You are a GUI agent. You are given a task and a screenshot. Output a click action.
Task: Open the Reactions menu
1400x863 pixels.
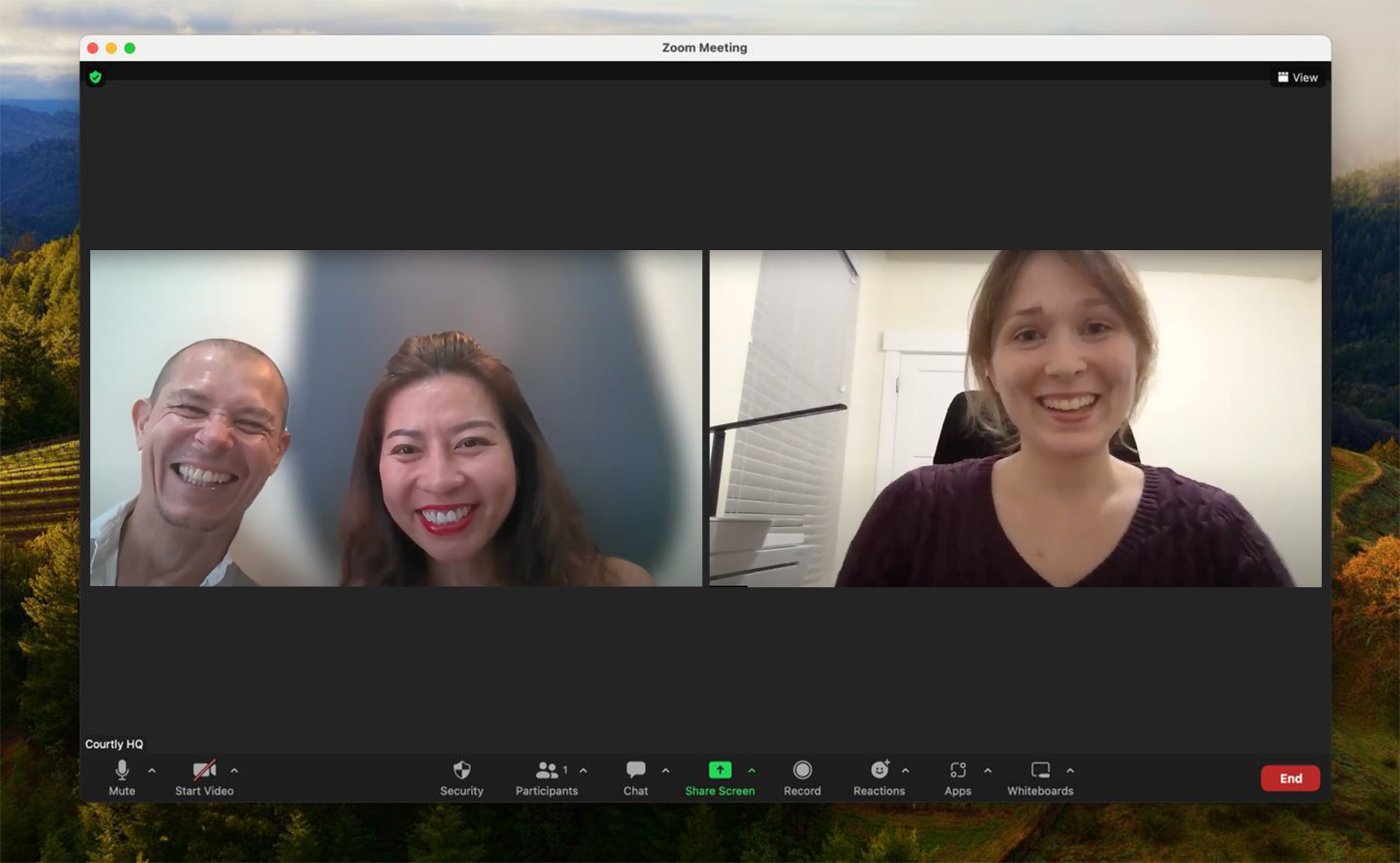tap(879, 777)
